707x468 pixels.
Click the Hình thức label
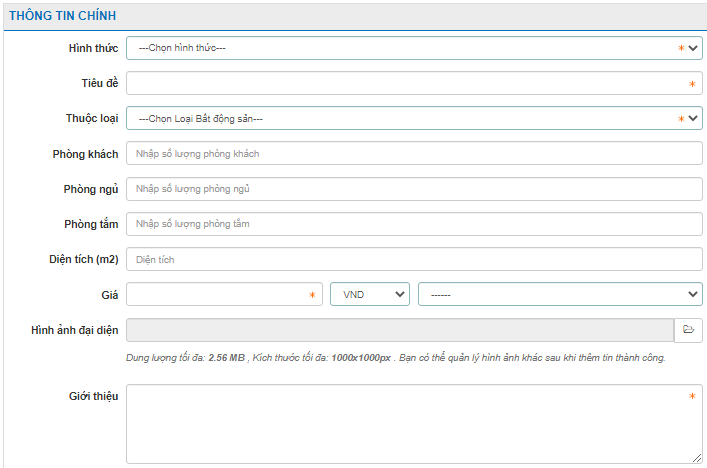tap(93, 49)
